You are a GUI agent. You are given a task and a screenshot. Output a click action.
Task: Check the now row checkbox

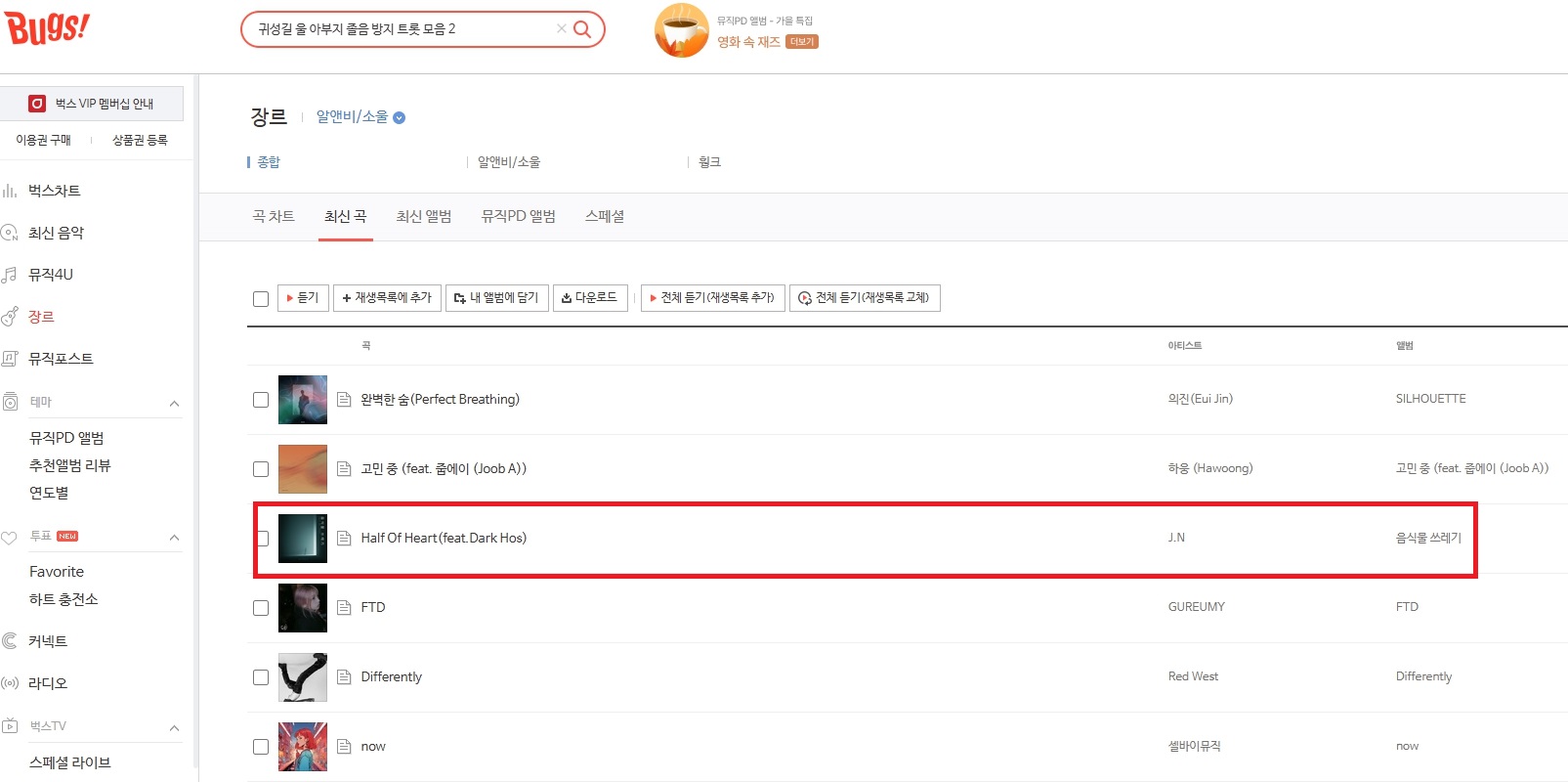click(261, 747)
